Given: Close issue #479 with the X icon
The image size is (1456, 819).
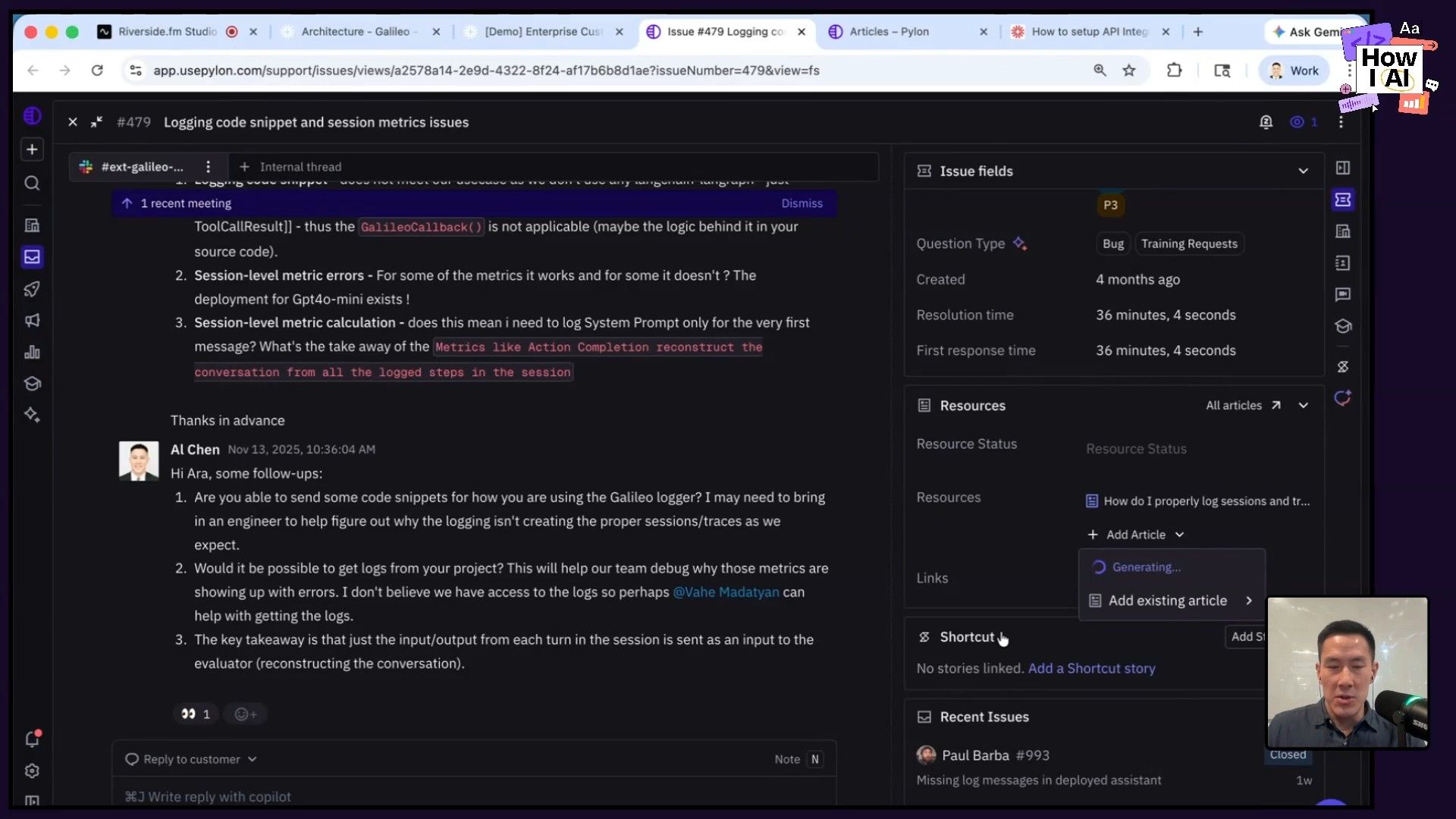Looking at the screenshot, I should 73,122.
